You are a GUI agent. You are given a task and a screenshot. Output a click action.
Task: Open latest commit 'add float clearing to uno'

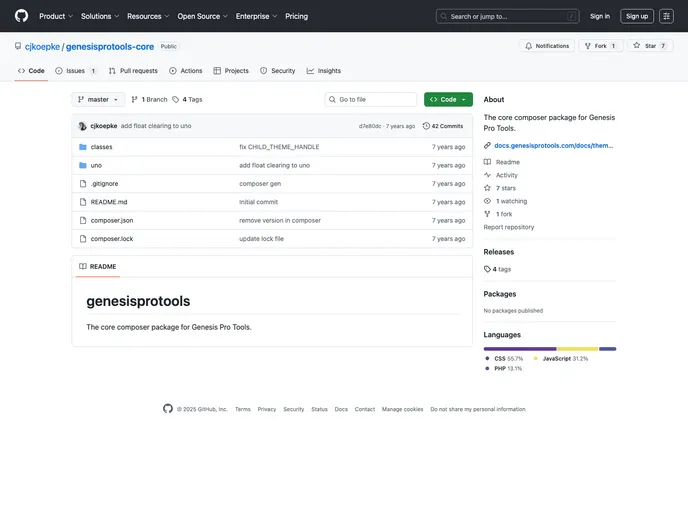(x=156, y=126)
